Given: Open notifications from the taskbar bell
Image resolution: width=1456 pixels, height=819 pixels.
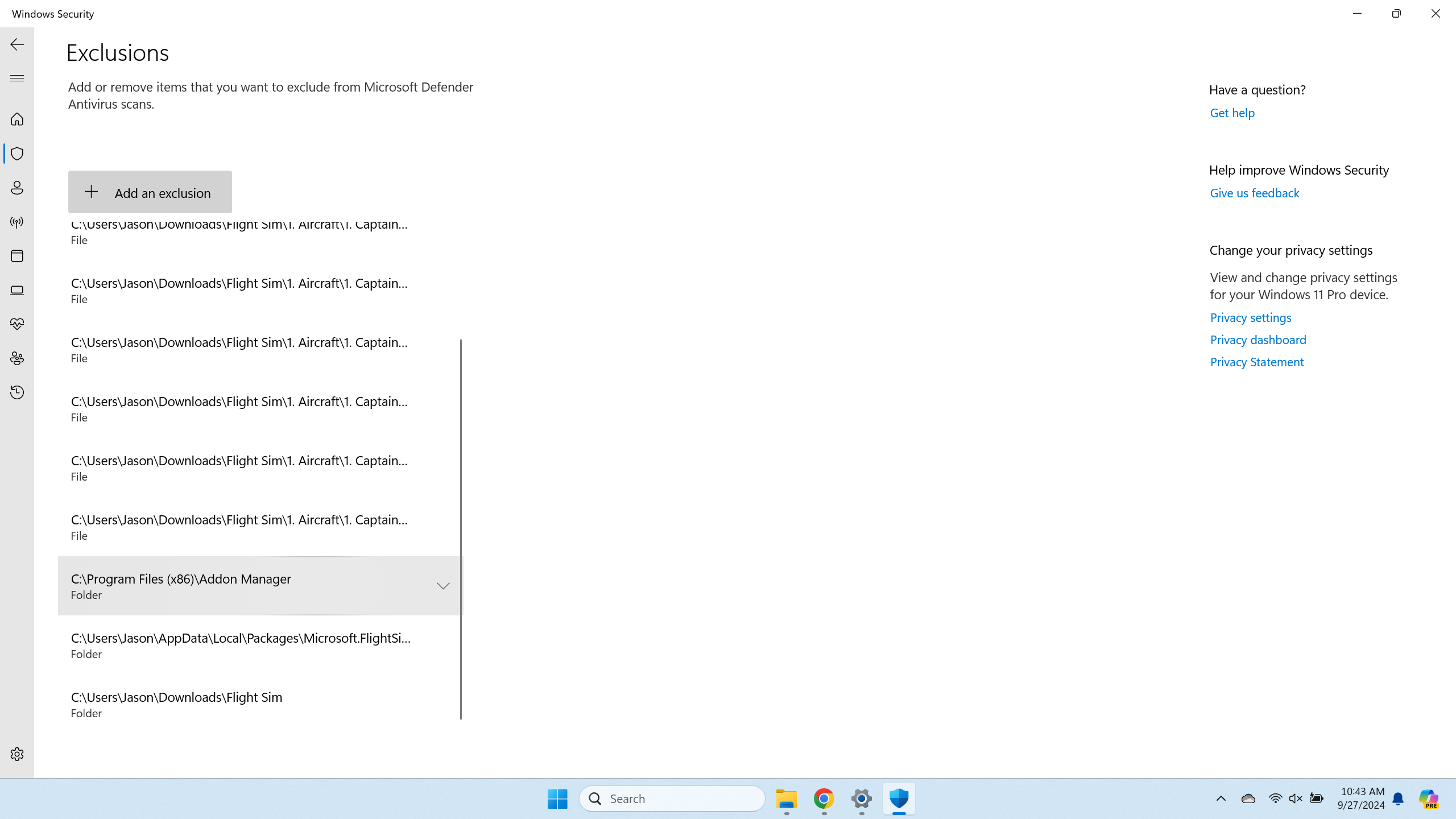Looking at the screenshot, I should [1399, 799].
